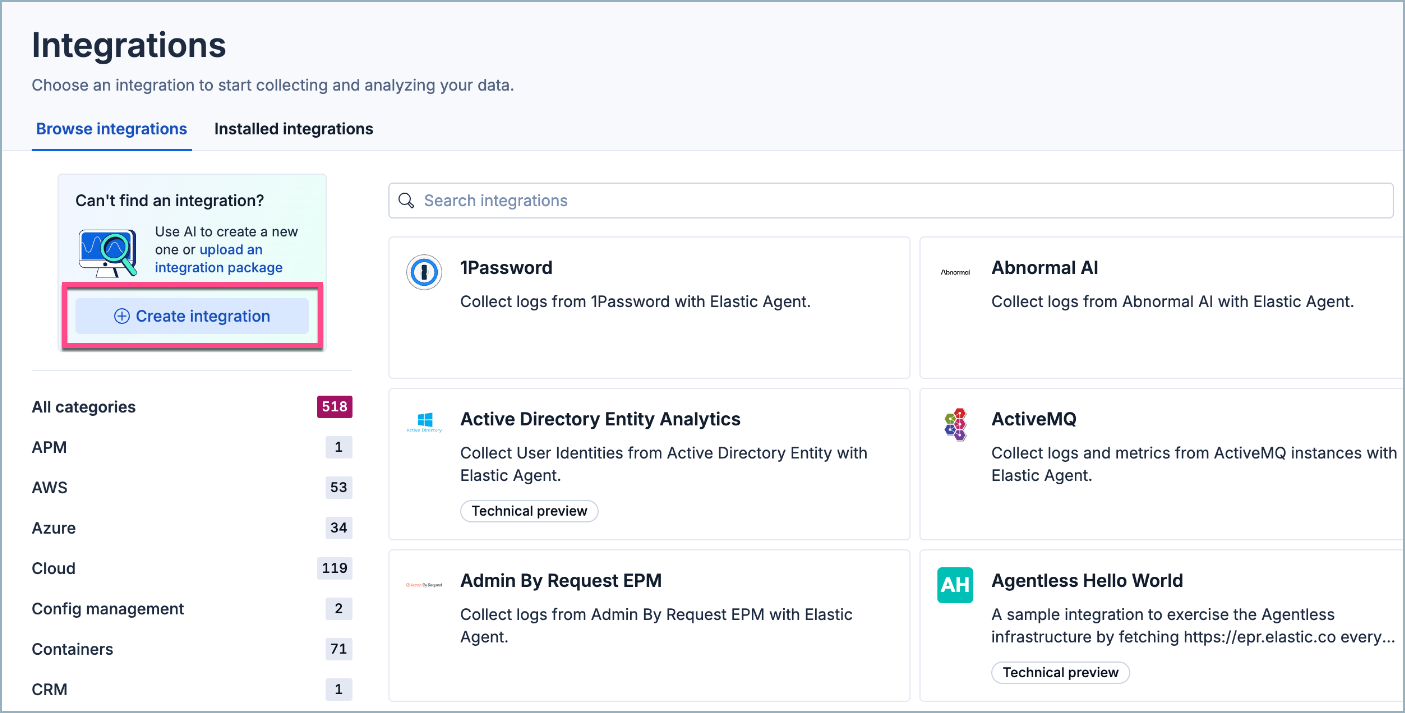Click the Active Directory Windows logo icon
The image size is (1405, 713).
pyautogui.click(x=424, y=422)
